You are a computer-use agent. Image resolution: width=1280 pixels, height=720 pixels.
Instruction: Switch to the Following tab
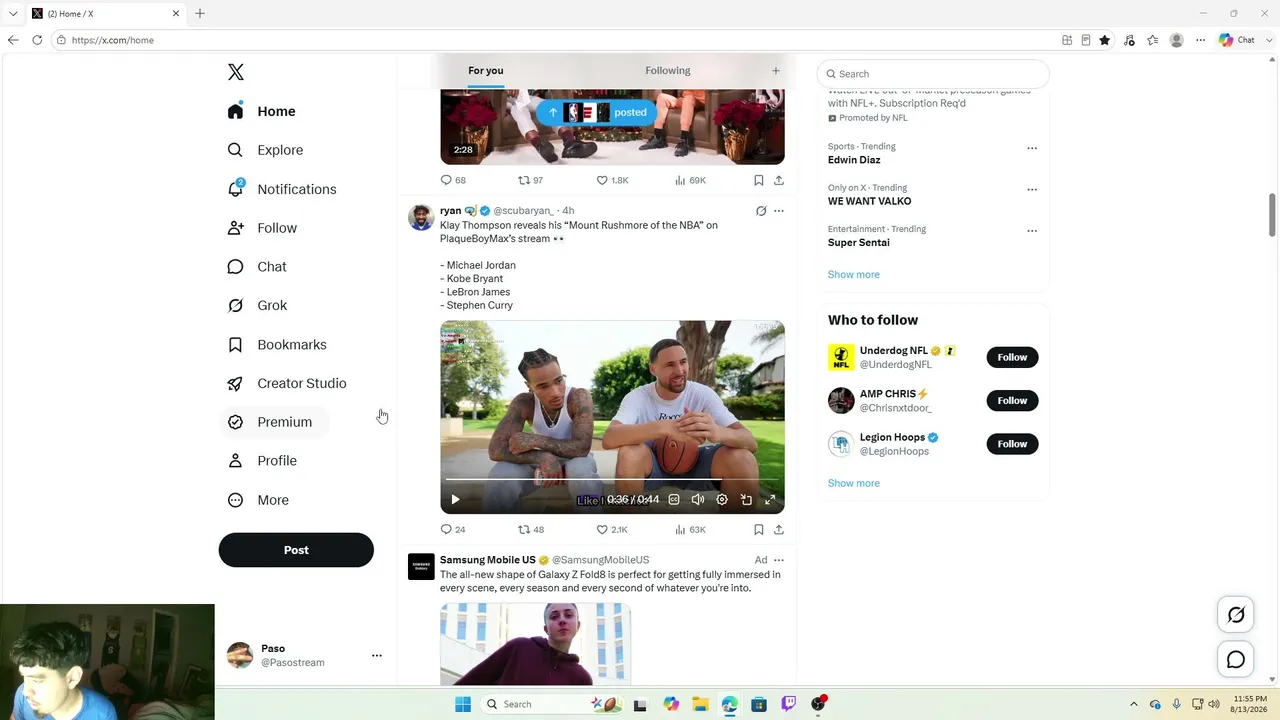(668, 70)
